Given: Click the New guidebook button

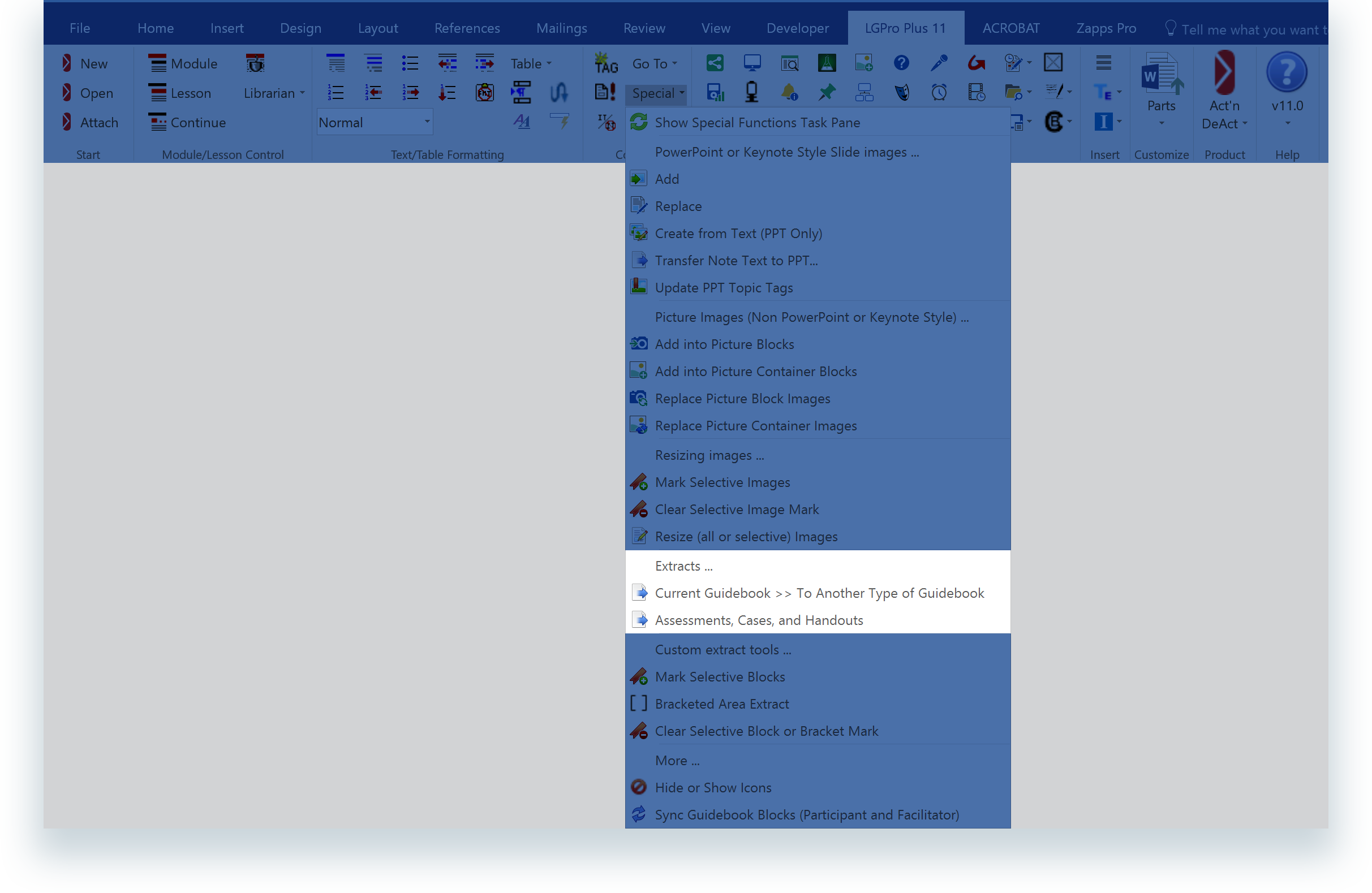Looking at the screenshot, I should click(x=84, y=63).
